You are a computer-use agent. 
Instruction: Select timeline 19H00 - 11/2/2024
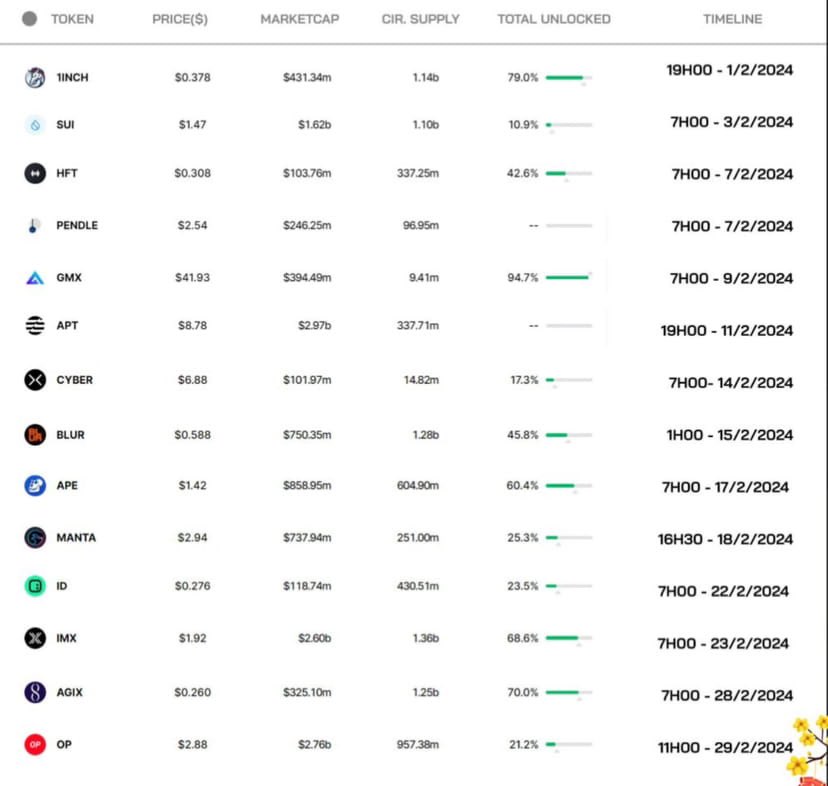point(727,331)
